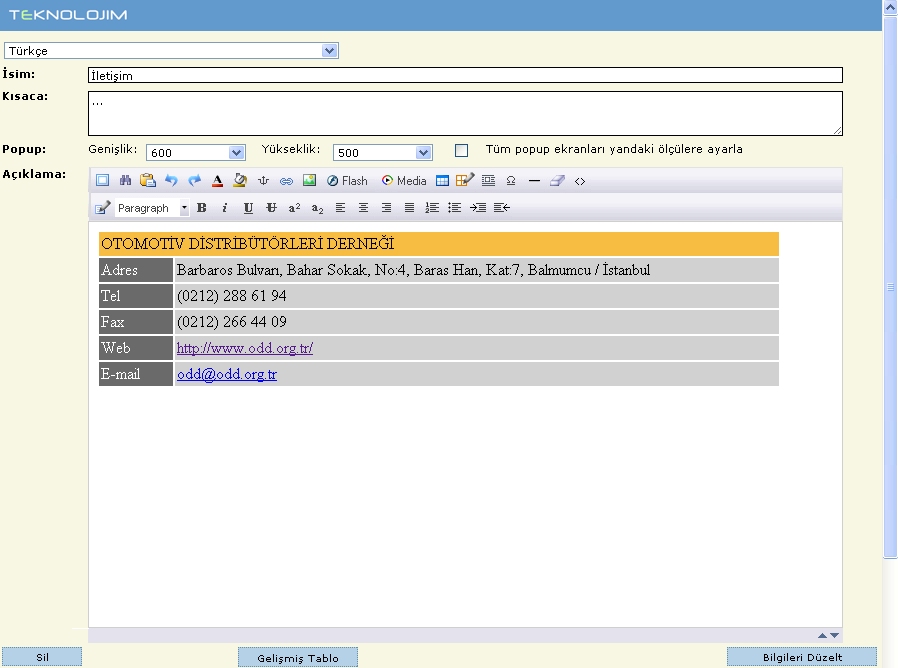Enlarge editor with down arrow

pyautogui.click(x=834, y=635)
